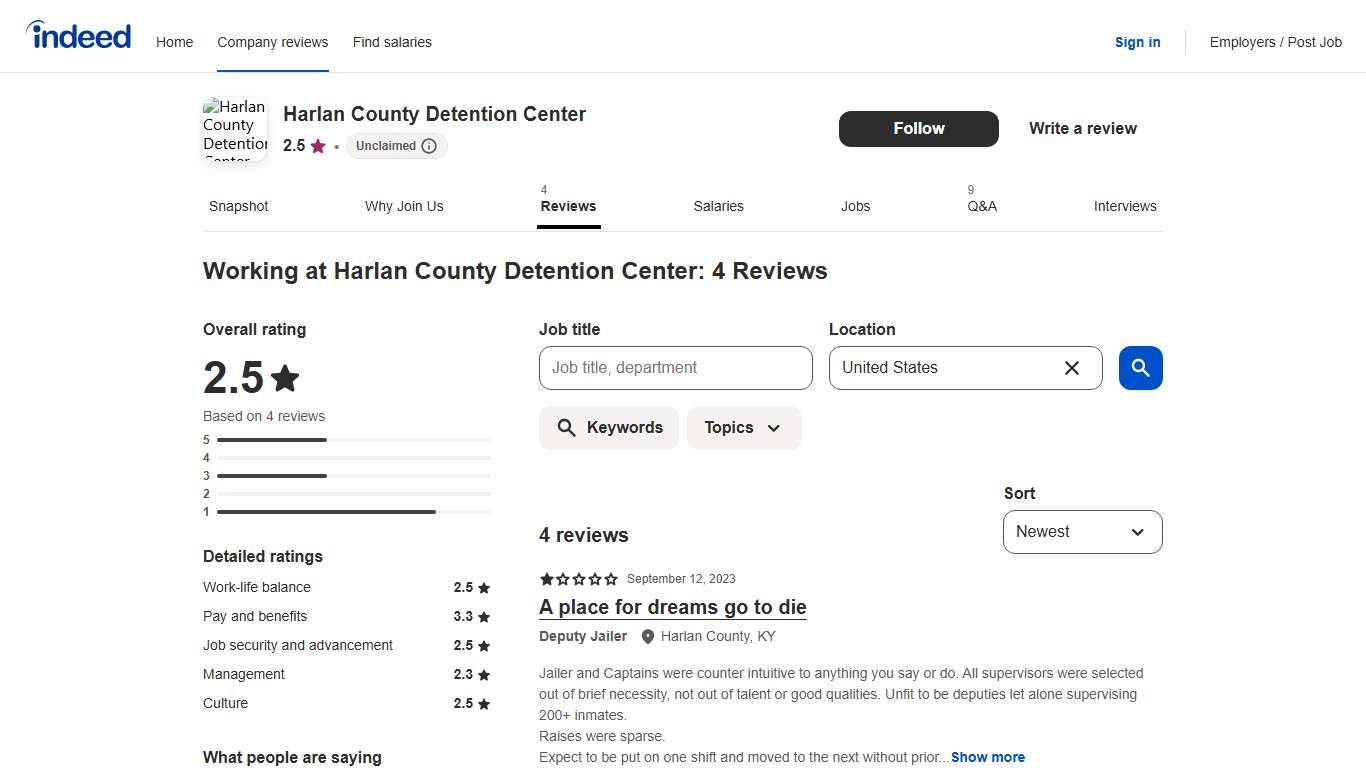Switch to the Salaries tab
The height and width of the screenshot is (768, 1366).
718,206
